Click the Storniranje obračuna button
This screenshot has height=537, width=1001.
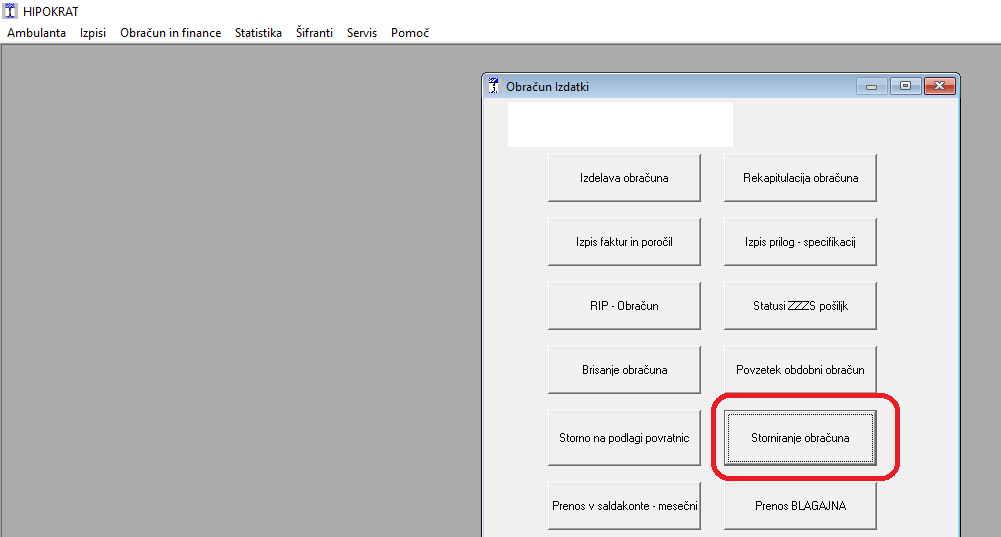pyautogui.click(x=800, y=438)
